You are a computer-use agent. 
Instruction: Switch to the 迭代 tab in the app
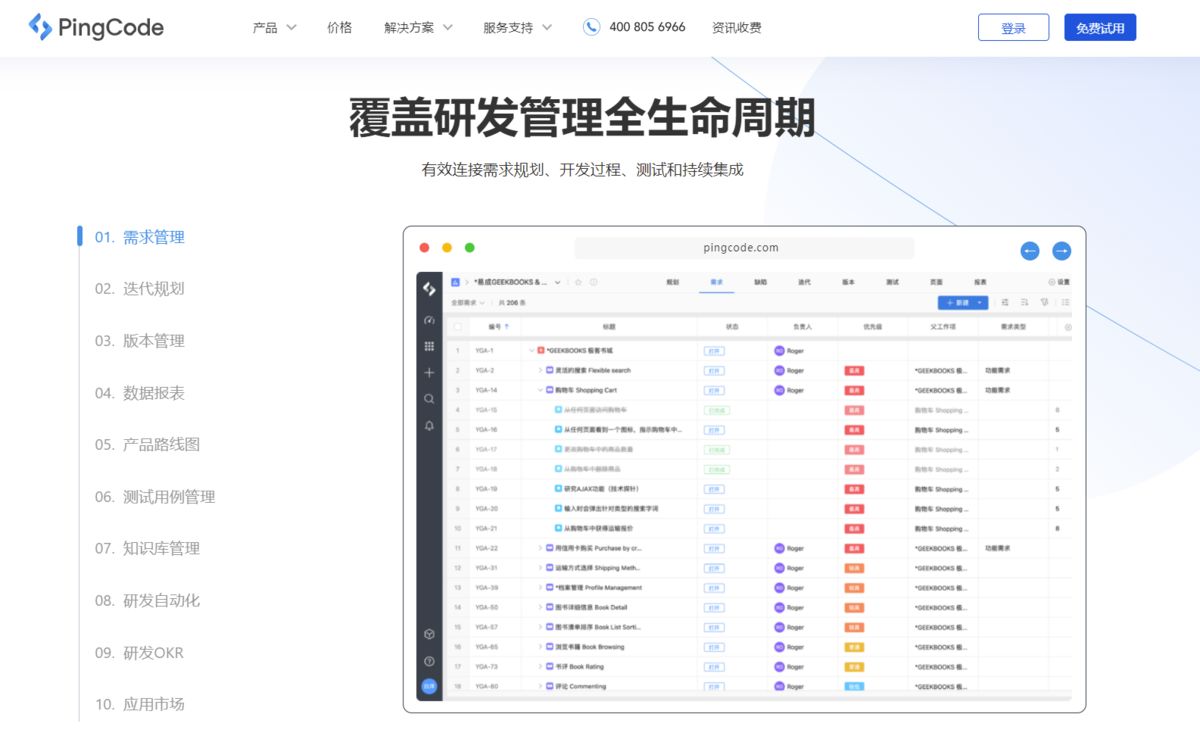[805, 282]
